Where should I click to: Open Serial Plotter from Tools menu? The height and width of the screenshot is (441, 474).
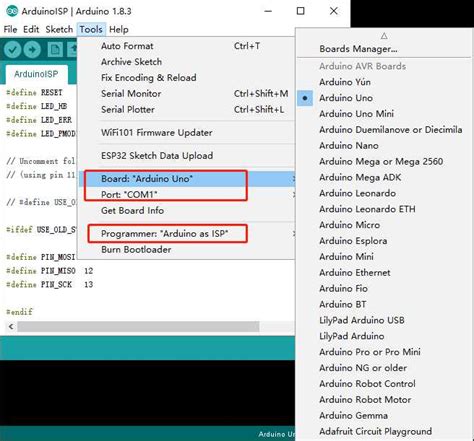(187, 109)
